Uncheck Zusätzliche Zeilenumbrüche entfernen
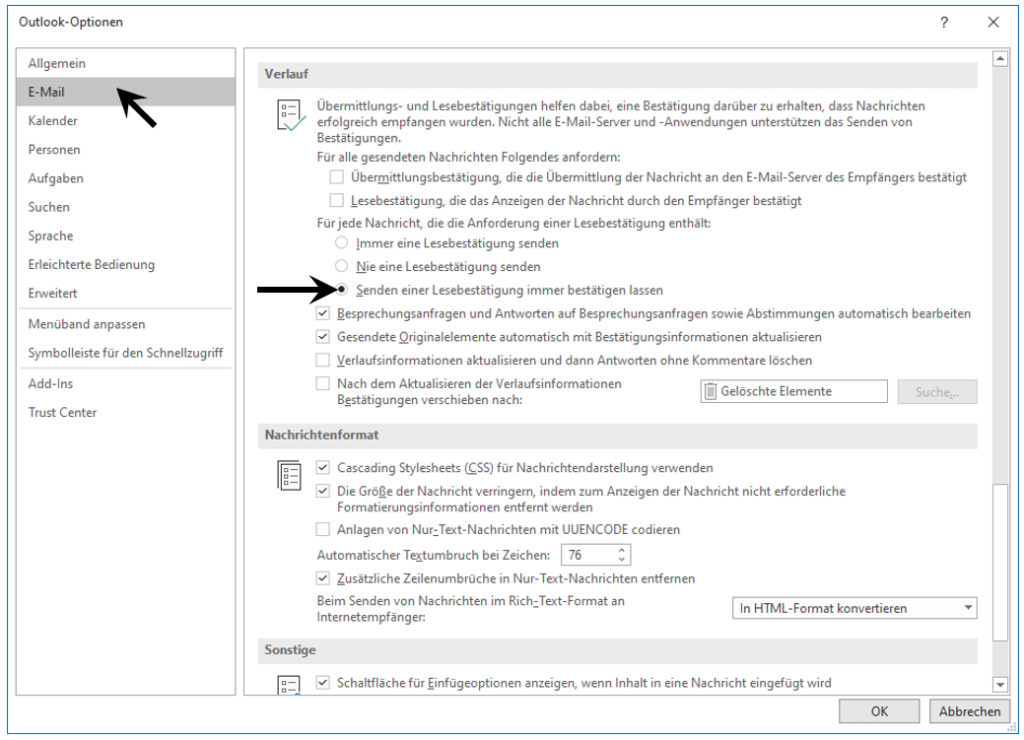The image size is (1024, 740). (x=323, y=578)
